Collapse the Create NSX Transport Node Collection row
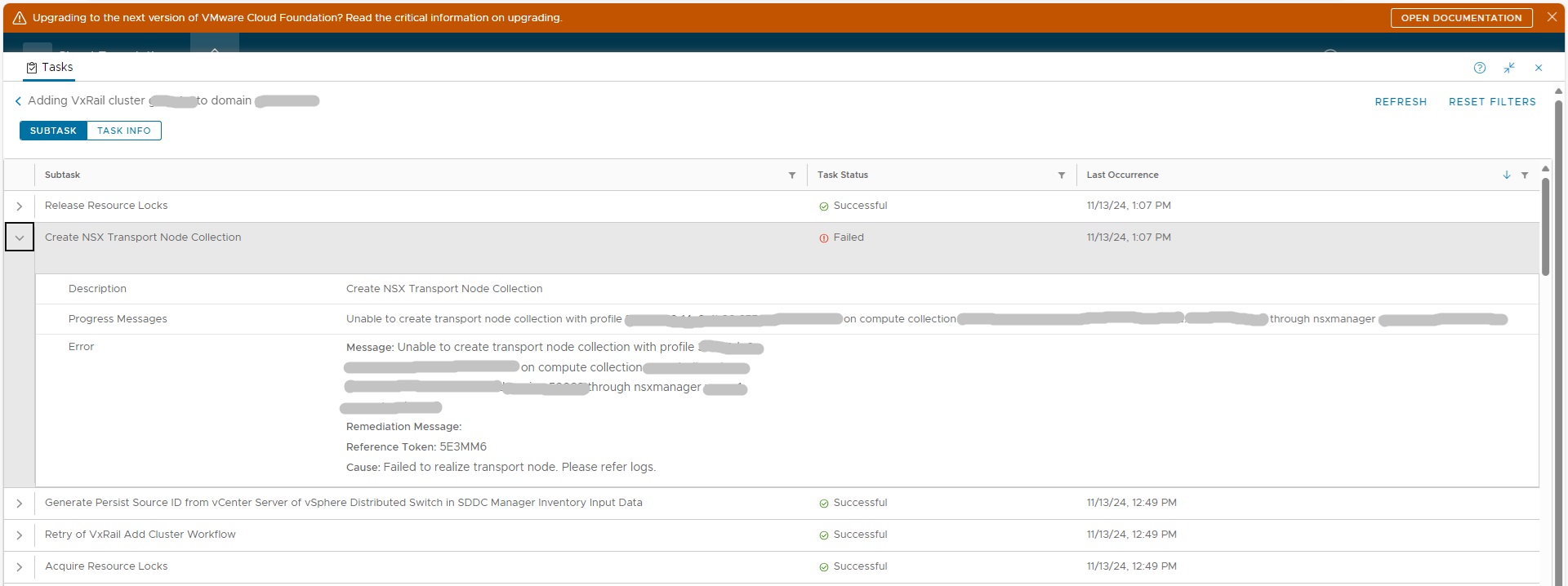This screenshot has height=586, width=1568. pyautogui.click(x=20, y=238)
